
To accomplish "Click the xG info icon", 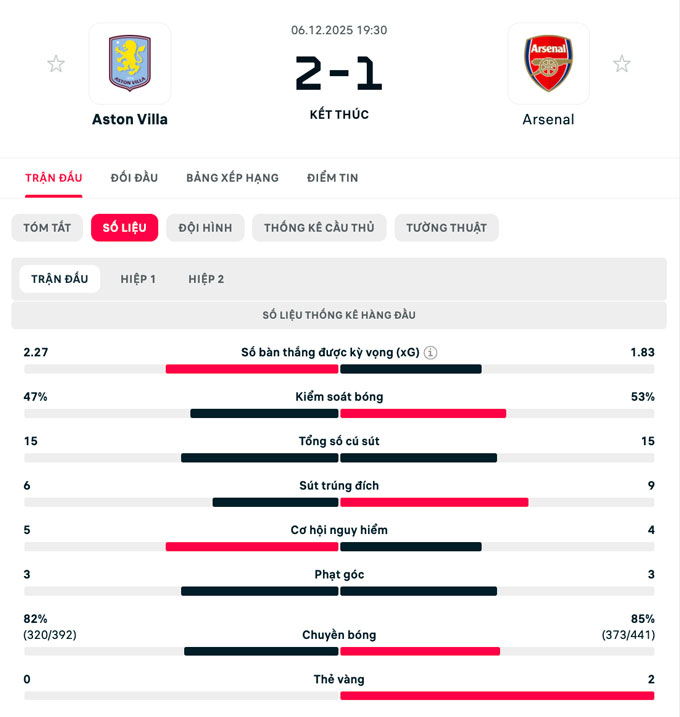I will 431,353.
